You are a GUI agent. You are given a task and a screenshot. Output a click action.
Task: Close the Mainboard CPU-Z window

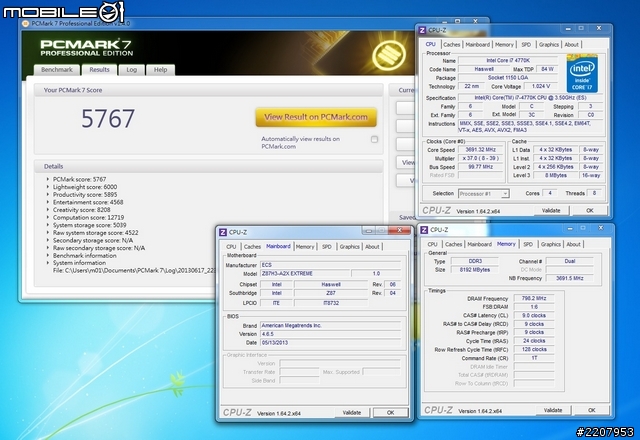(x=400, y=231)
